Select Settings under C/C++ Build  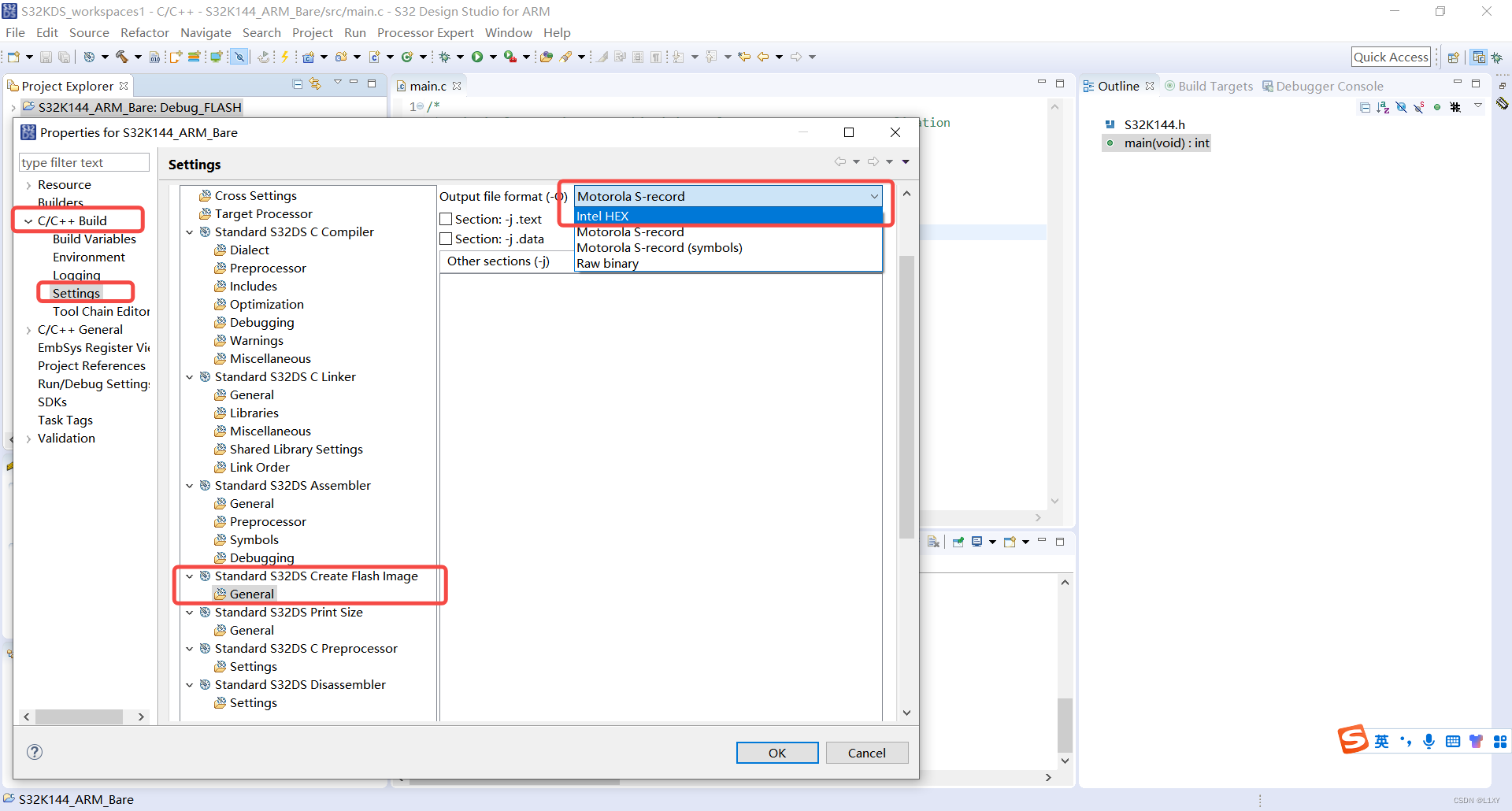tap(76, 293)
